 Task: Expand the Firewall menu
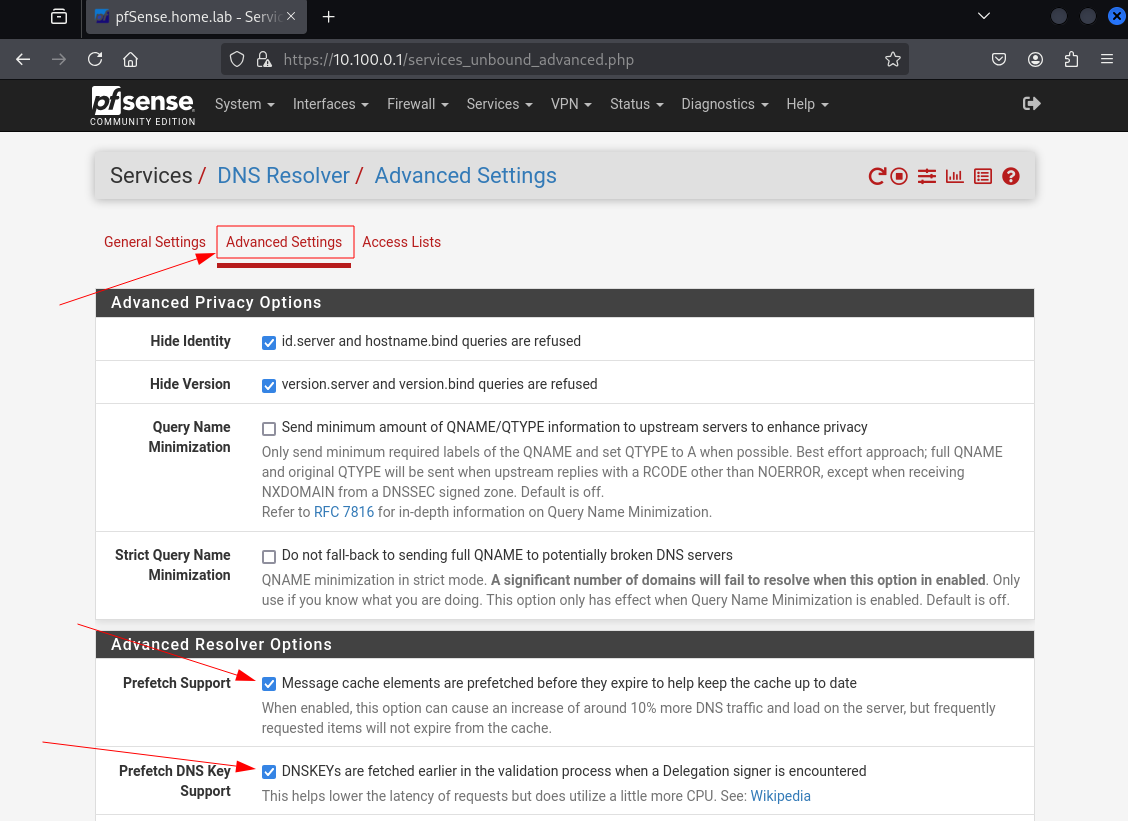418,104
